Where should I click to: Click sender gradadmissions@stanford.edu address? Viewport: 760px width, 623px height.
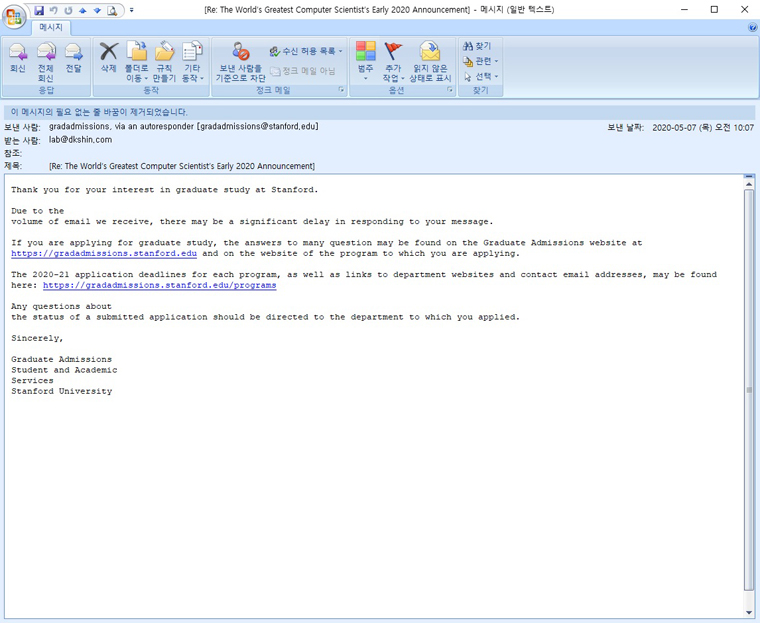259,127
